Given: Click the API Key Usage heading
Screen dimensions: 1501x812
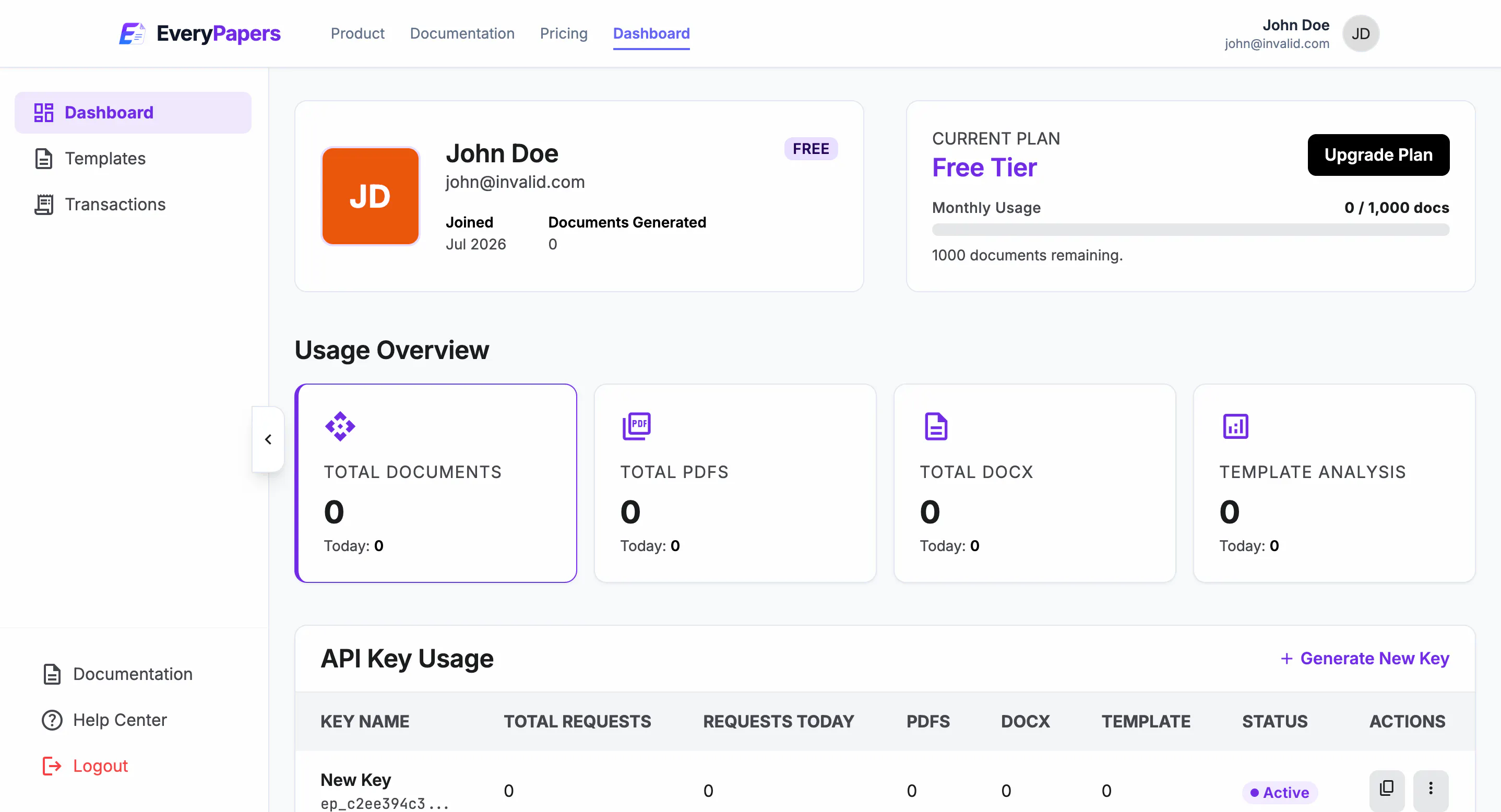Looking at the screenshot, I should pos(407,658).
